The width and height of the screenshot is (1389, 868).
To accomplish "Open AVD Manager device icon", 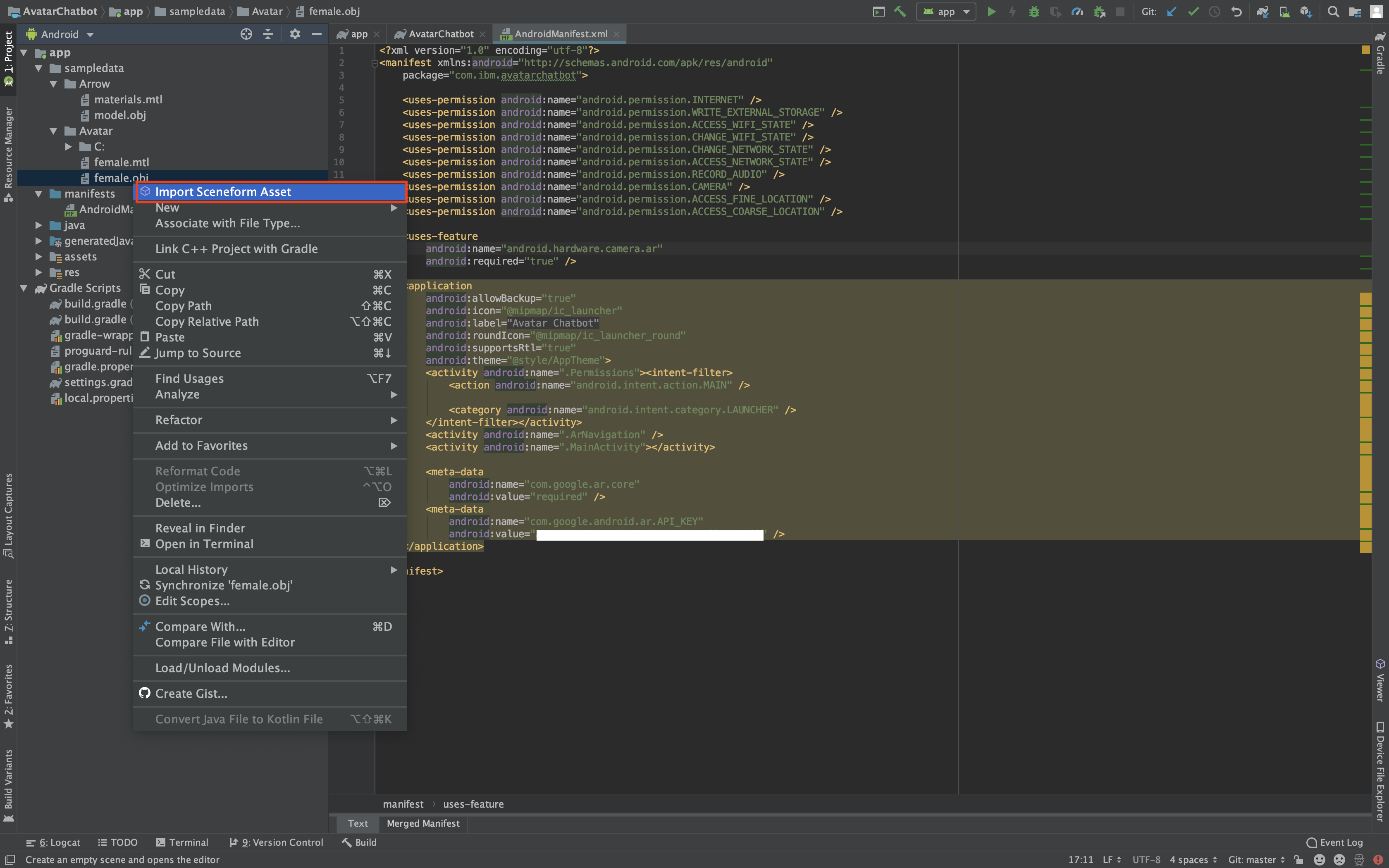I will coord(1284,12).
